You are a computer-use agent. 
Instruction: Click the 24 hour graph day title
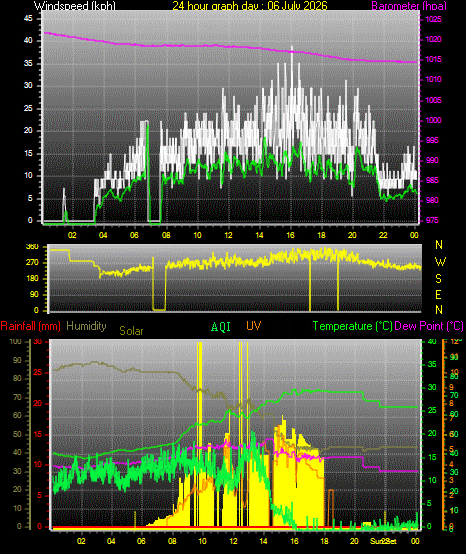pos(250,6)
